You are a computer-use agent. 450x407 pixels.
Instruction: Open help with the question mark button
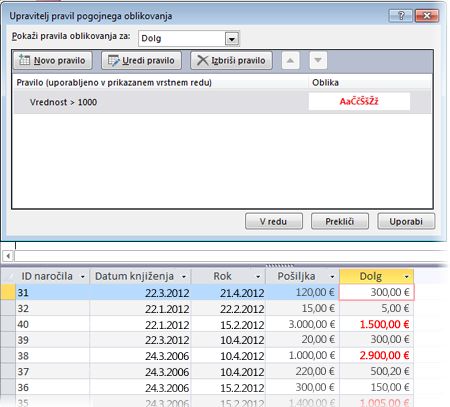(x=401, y=15)
